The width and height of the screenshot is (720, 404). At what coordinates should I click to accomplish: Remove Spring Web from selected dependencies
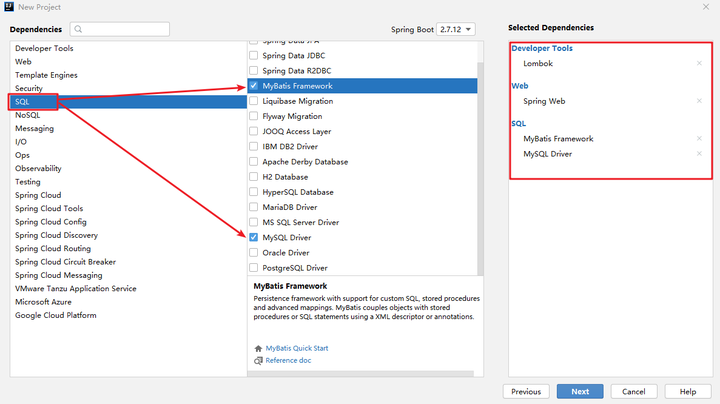pos(699,101)
